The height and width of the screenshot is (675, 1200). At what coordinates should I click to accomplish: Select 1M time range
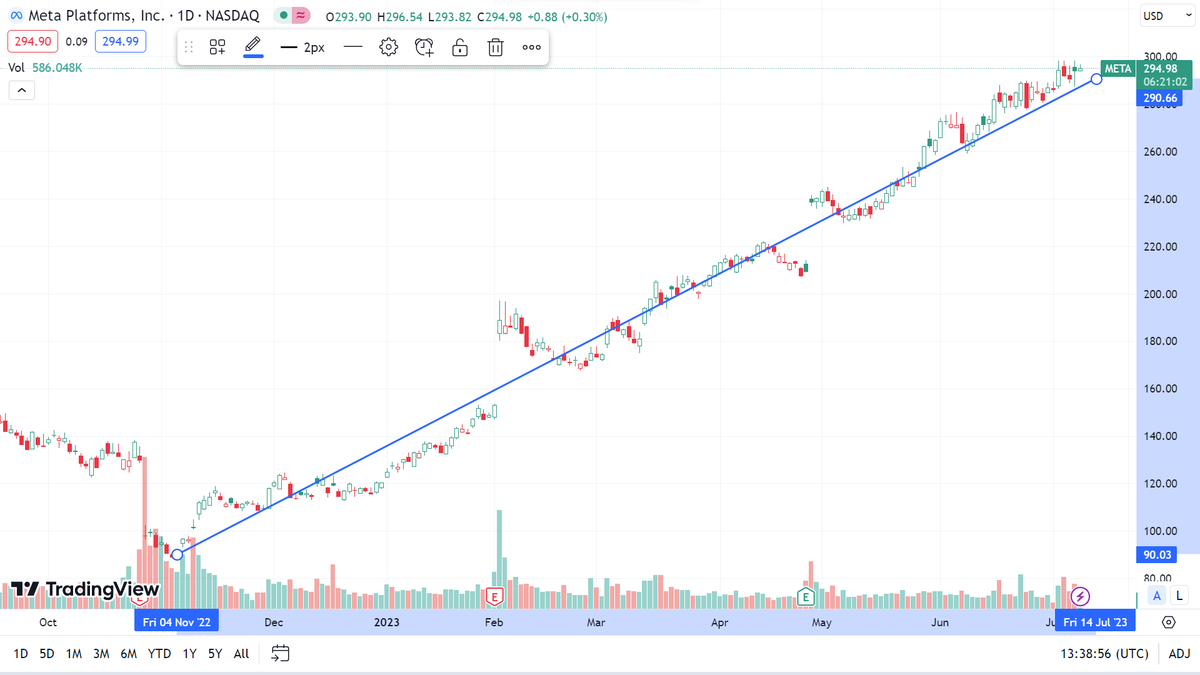[74, 653]
